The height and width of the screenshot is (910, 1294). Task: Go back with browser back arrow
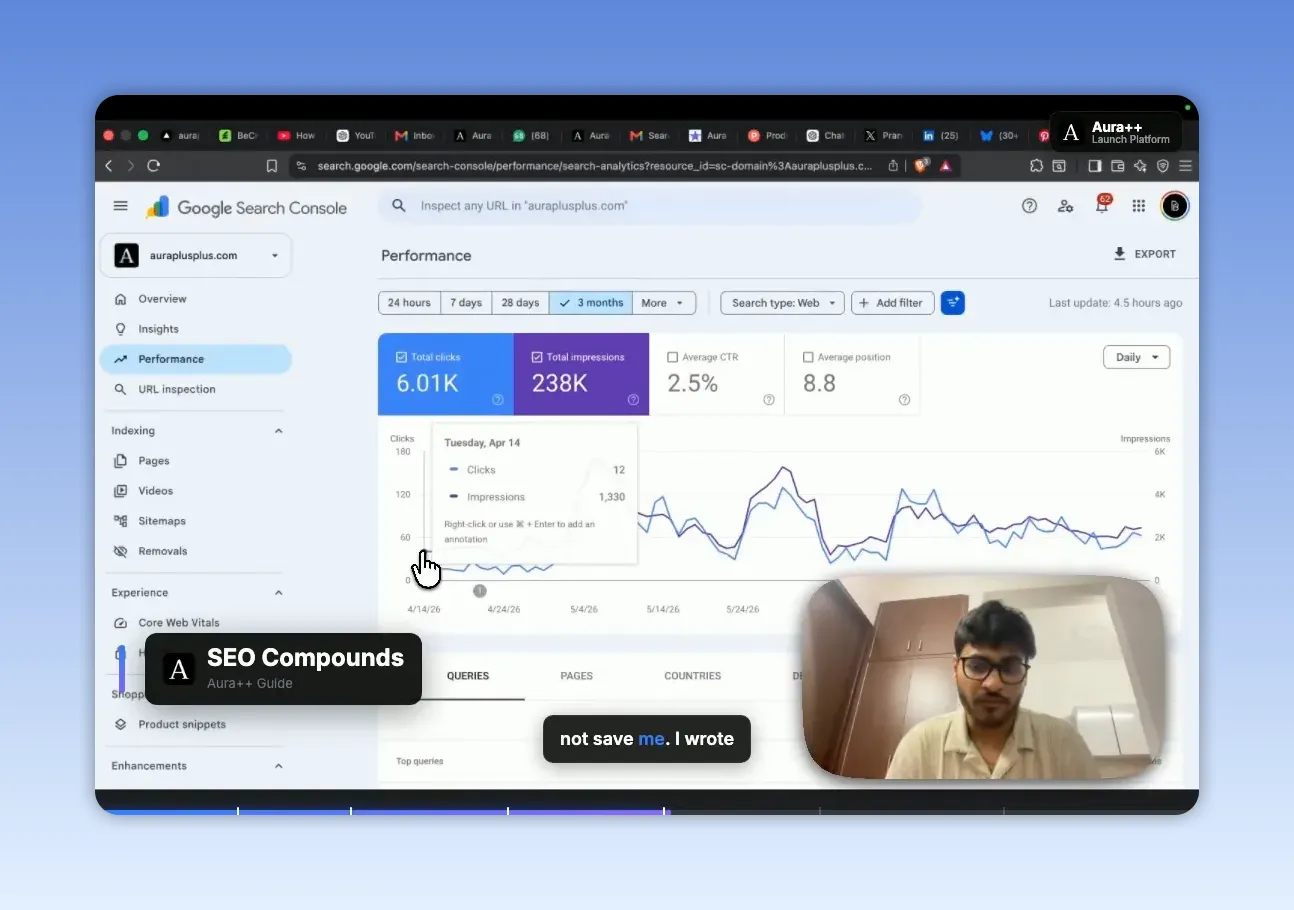[x=109, y=166]
